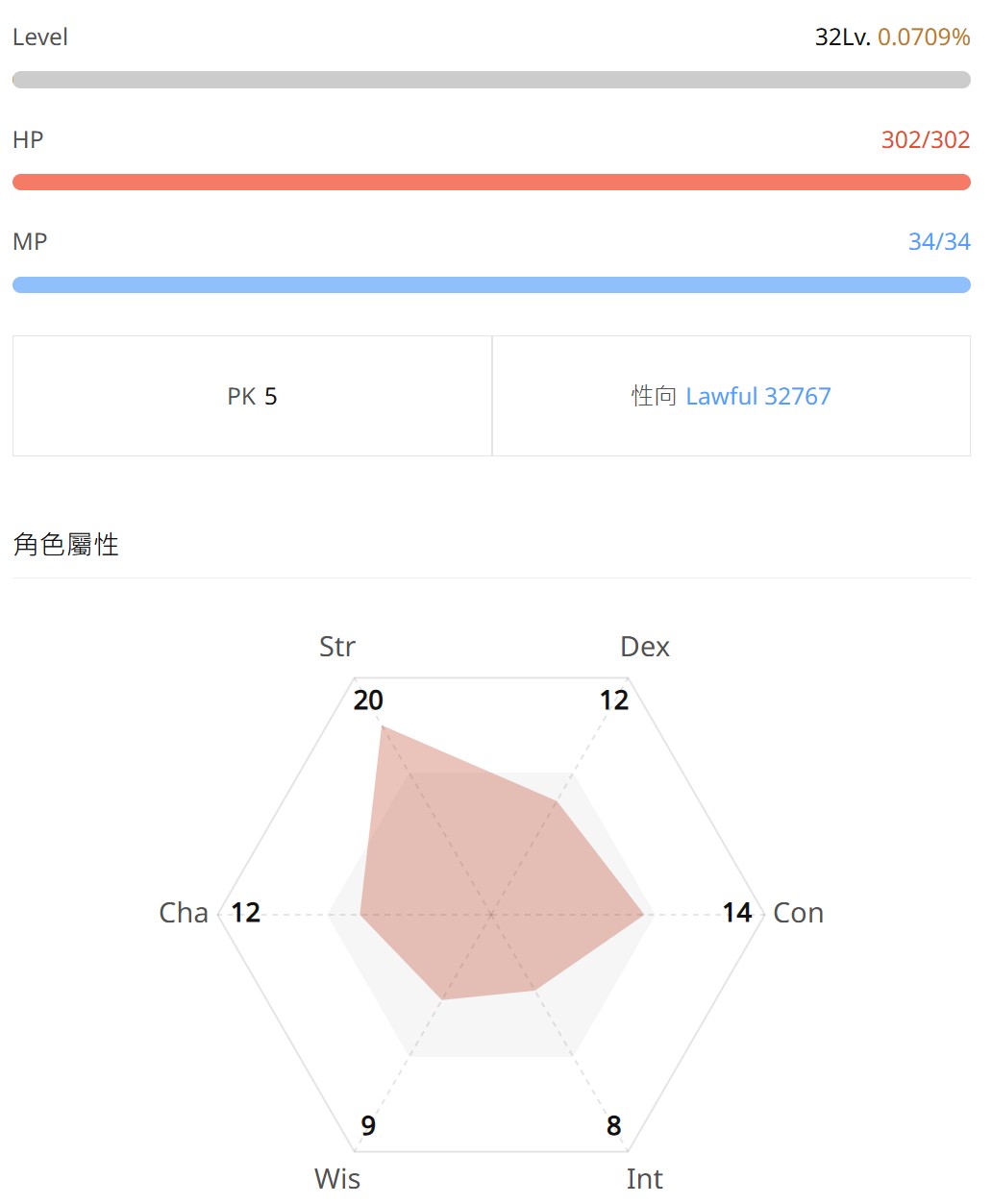
Task: Click the Int value 8
Action: (614, 1125)
